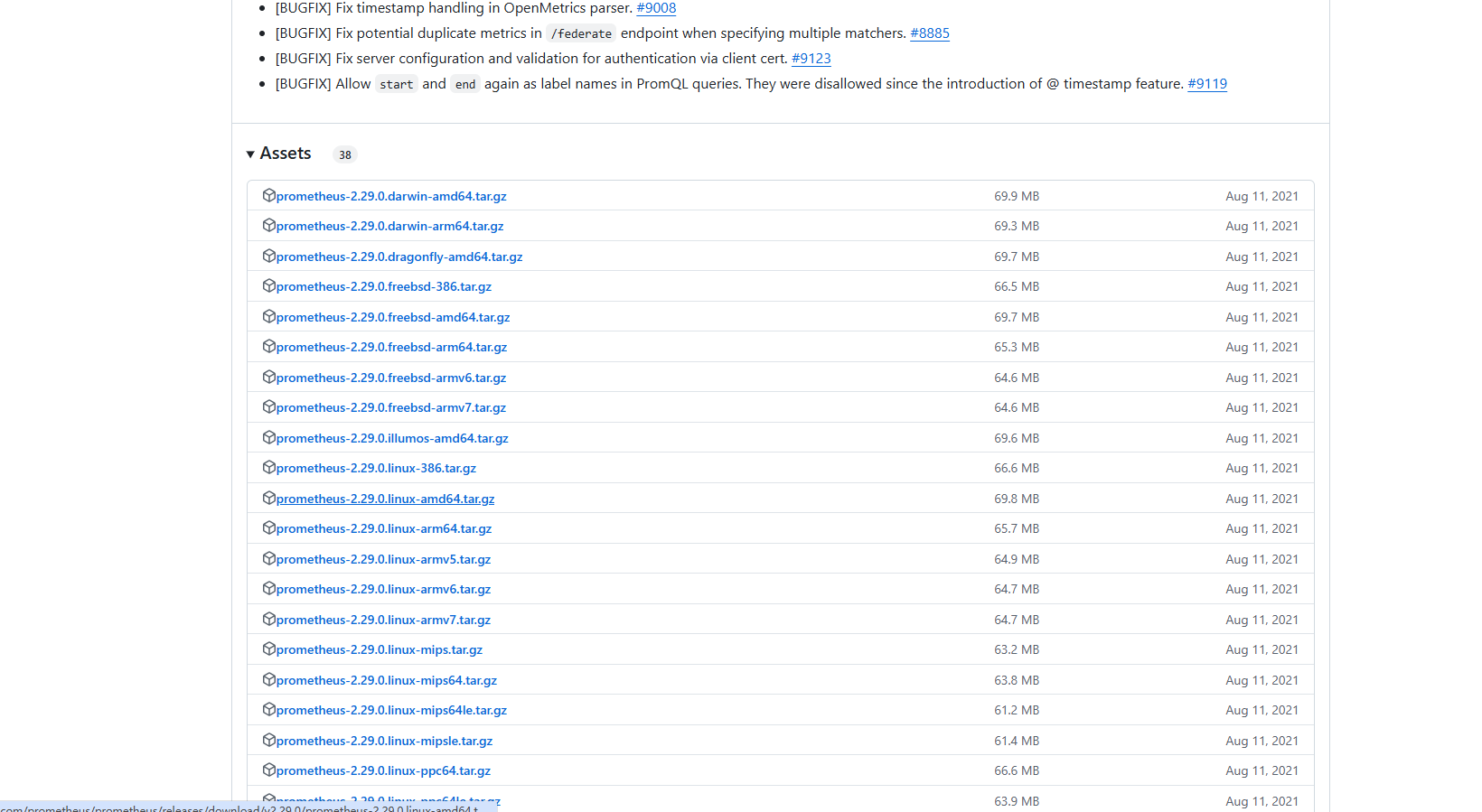Image resolution: width=1482 pixels, height=812 pixels.
Task: Click package icon for freebsd-amd64 asset
Action: pos(268,316)
